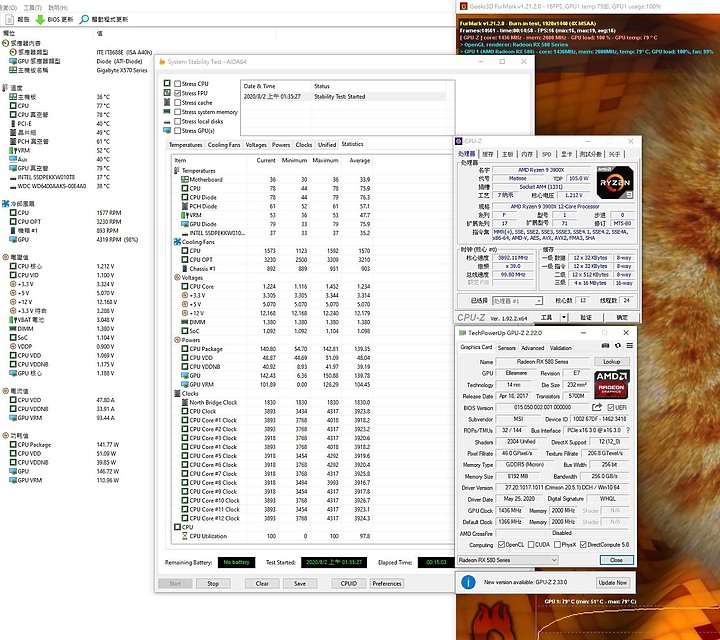Toggle the OpenCL checkbox in GPU-Z
This screenshot has height=640, width=720.
pyautogui.click(x=501, y=545)
